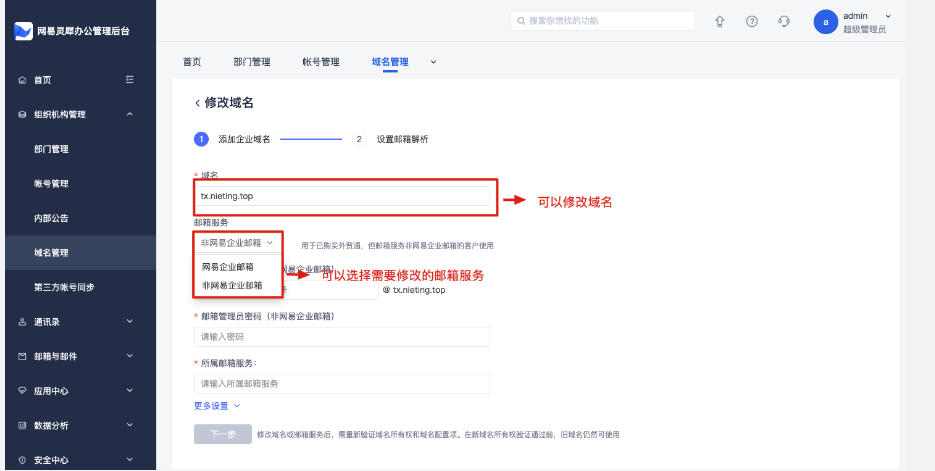Image resolution: width=935 pixels, height=471 pixels.
Task: Click the 所属邮箱服务 input field
Action: [342, 384]
